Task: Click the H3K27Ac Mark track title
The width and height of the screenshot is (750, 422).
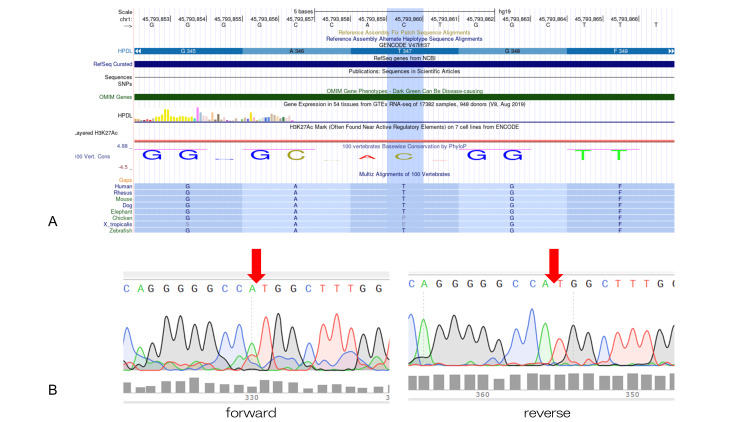Action: [x=404, y=127]
